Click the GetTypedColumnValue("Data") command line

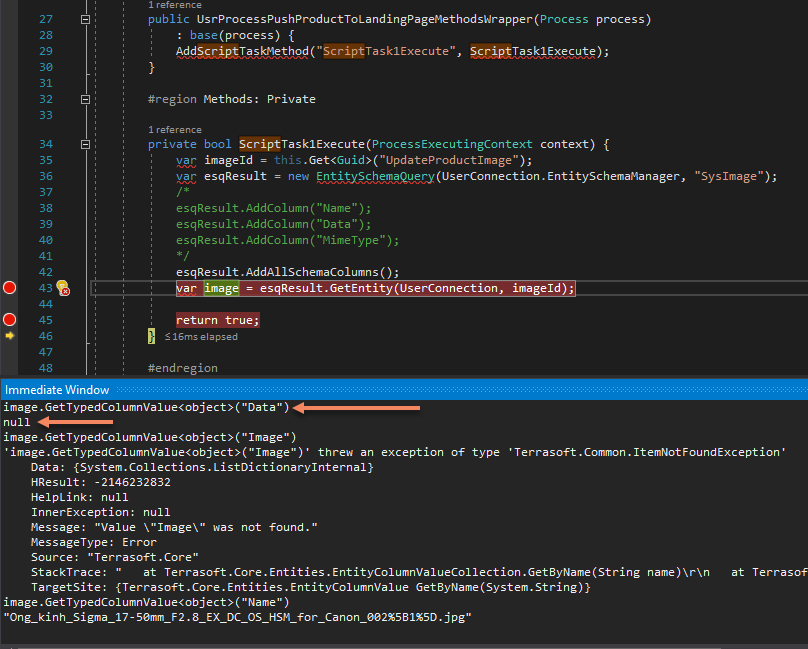click(x=146, y=407)
